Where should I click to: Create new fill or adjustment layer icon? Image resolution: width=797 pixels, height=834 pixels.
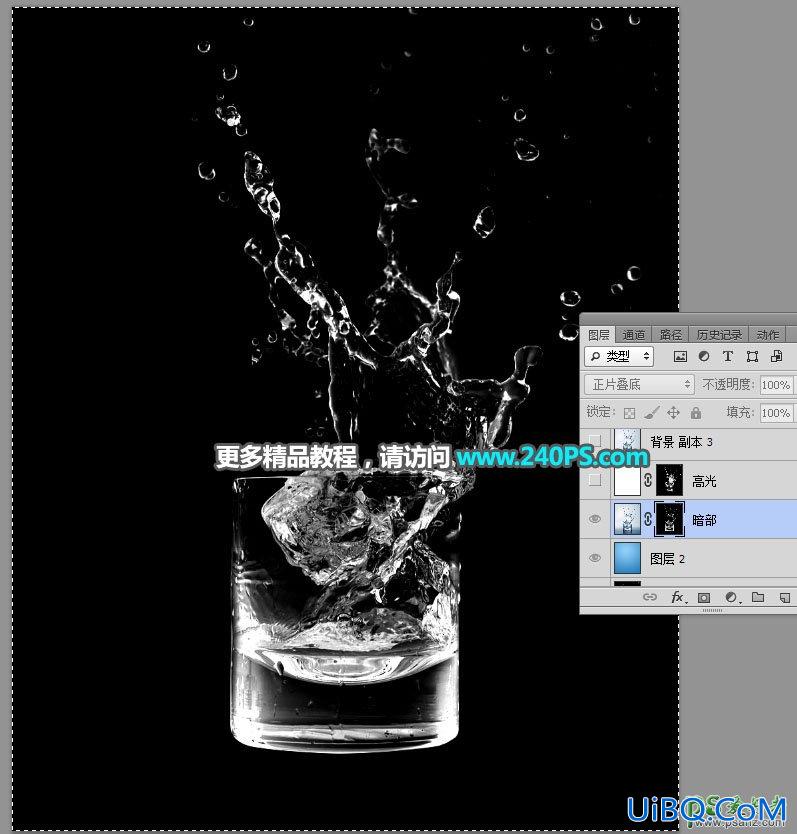tap(732, 598)
